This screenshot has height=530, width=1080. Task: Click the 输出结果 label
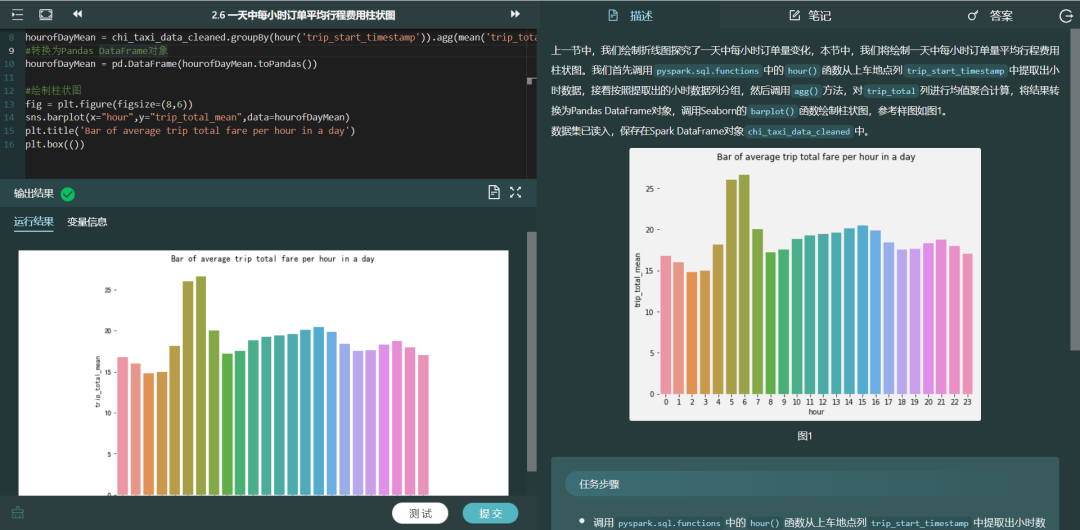[34, 194]
